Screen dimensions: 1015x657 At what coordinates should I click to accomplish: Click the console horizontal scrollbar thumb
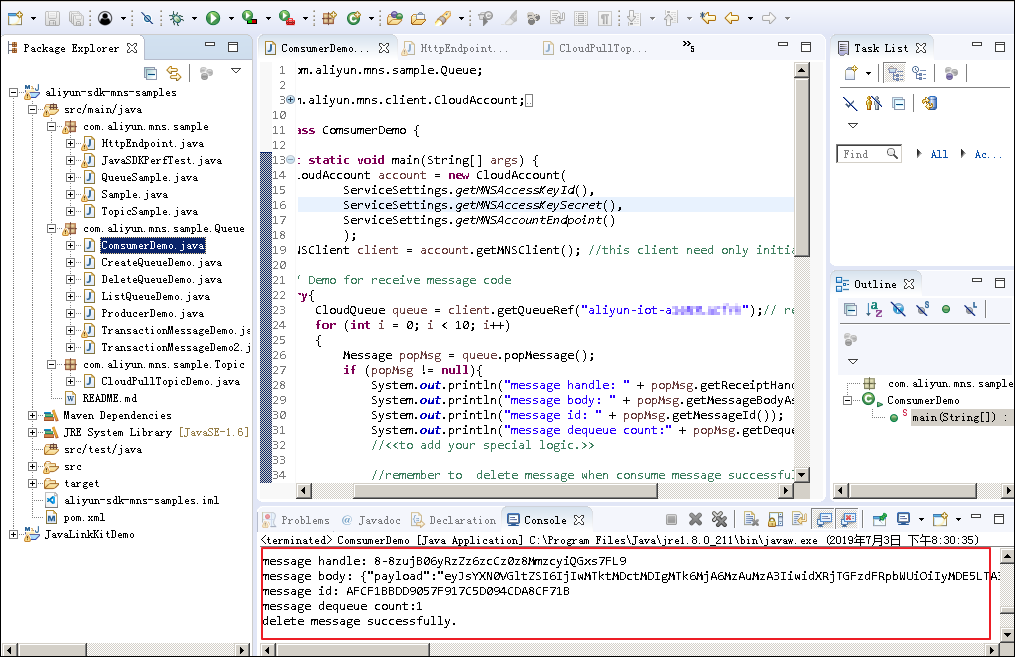tap(350, 649)
